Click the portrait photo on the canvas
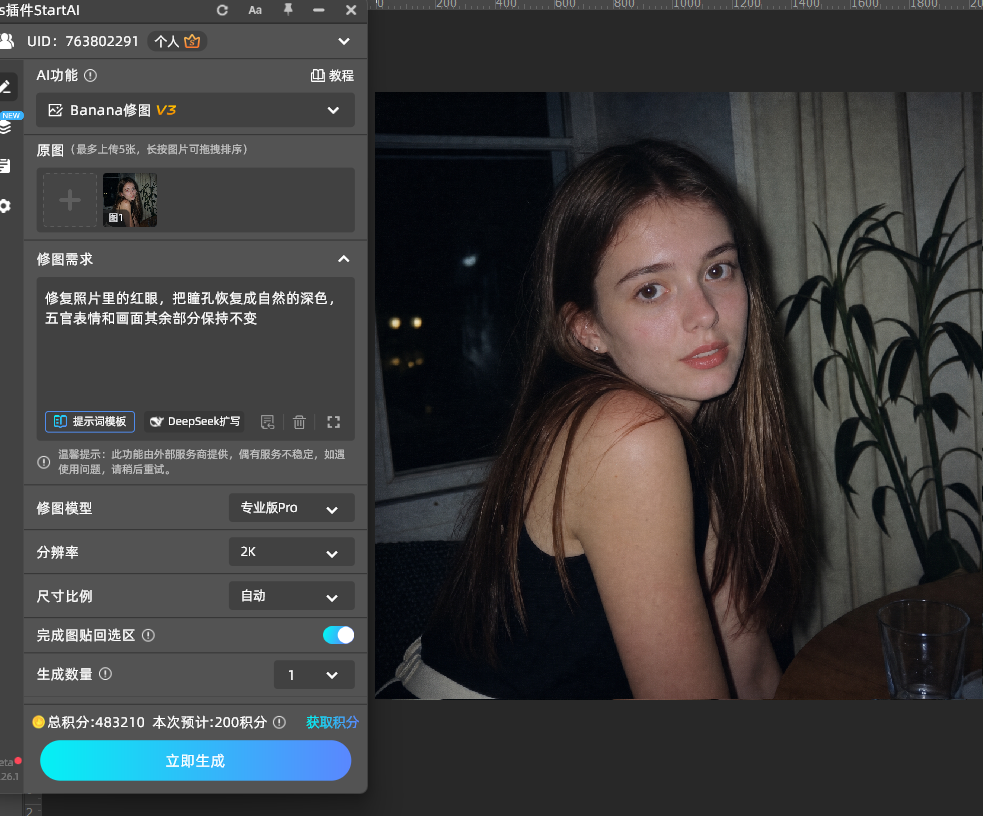Image resolution: width=983 pixels, height=816 pixels. tap(679, 395)
